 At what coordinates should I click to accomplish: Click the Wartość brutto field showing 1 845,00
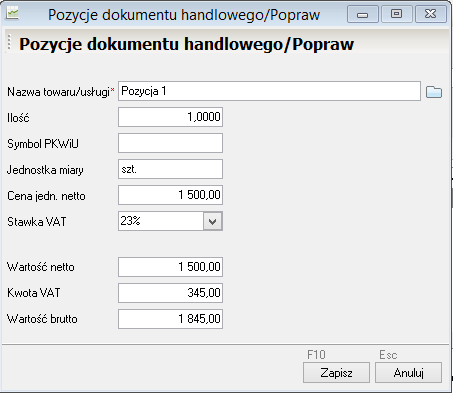(170, 319)
